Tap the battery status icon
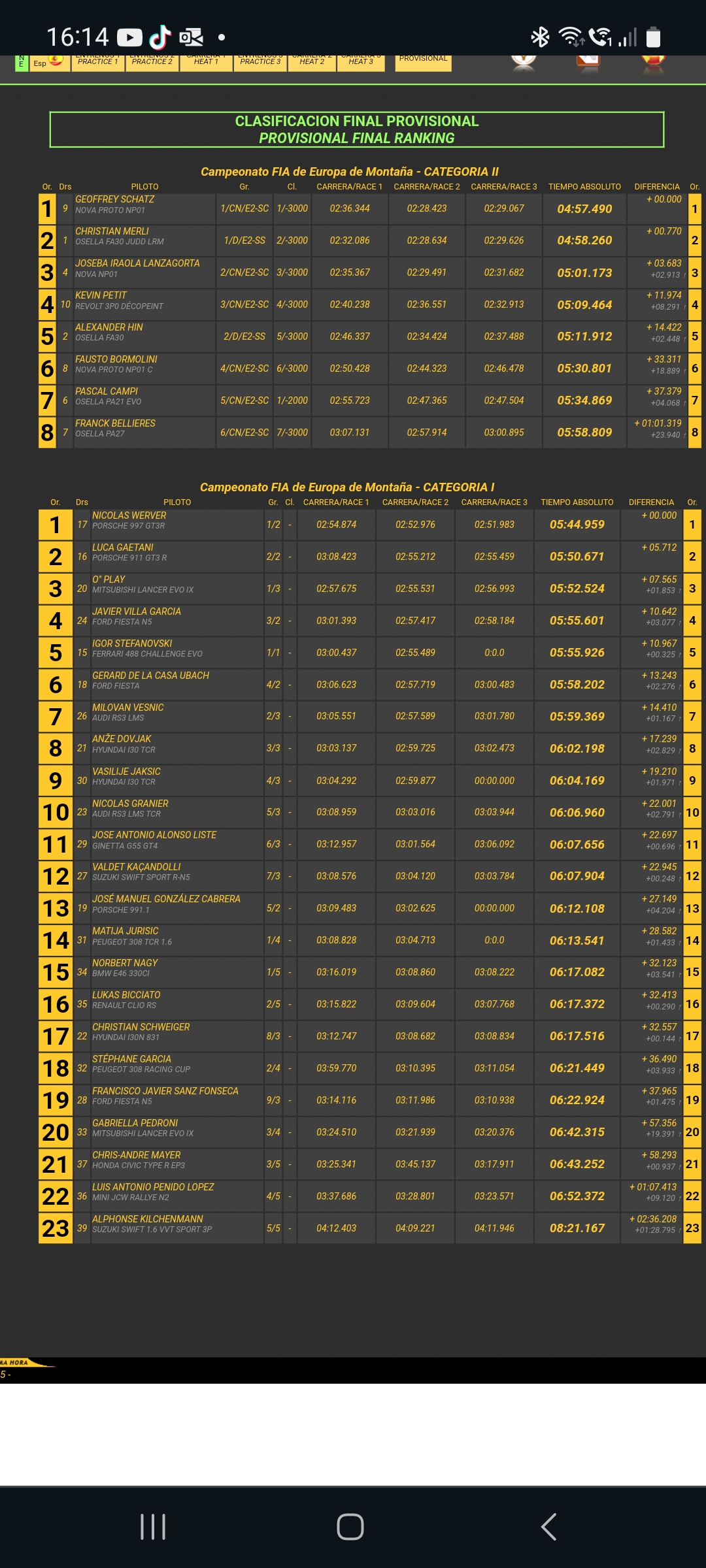This screenshot has height=1568, width=706. pos(654,37)
